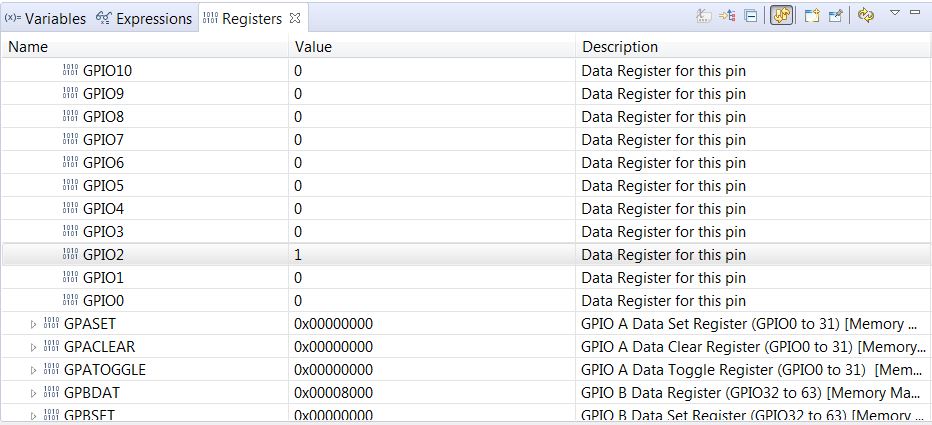This screenshot has height=425, width=932.
Task: Open the View Menu dropdown triangle
Action: [x=895, y=14]
